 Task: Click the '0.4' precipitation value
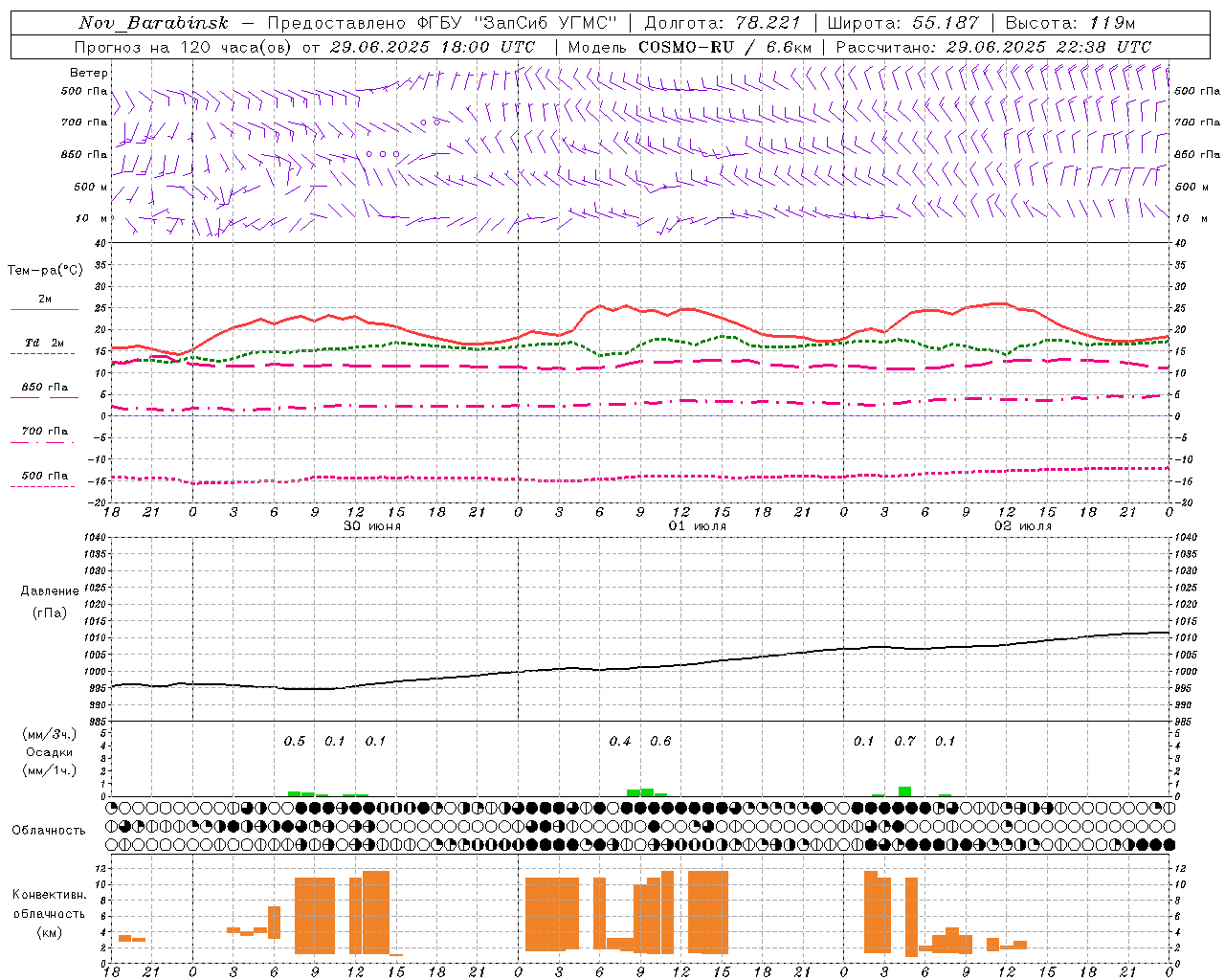[x=620, y=741]
